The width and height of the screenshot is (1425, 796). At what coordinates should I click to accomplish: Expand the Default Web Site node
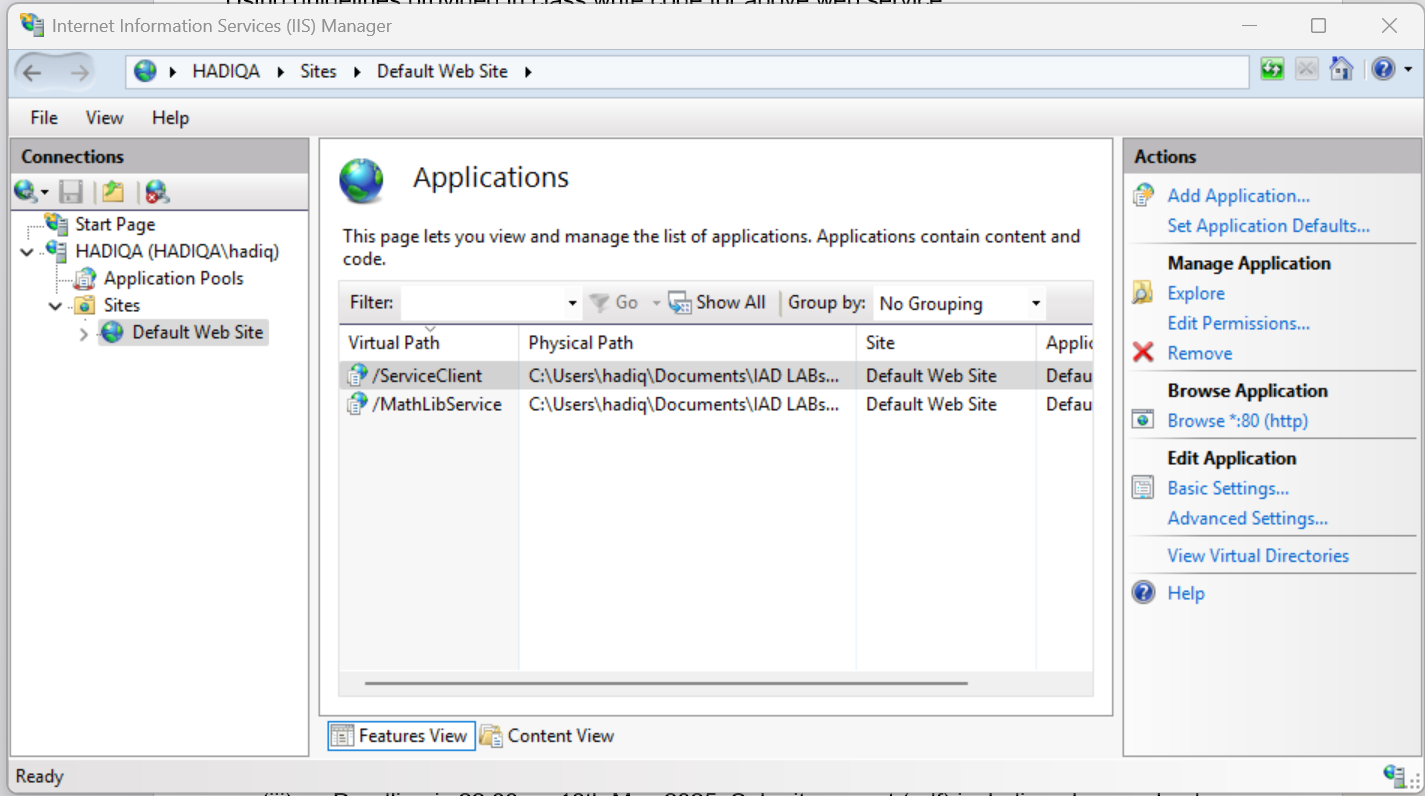coord(84,334)
